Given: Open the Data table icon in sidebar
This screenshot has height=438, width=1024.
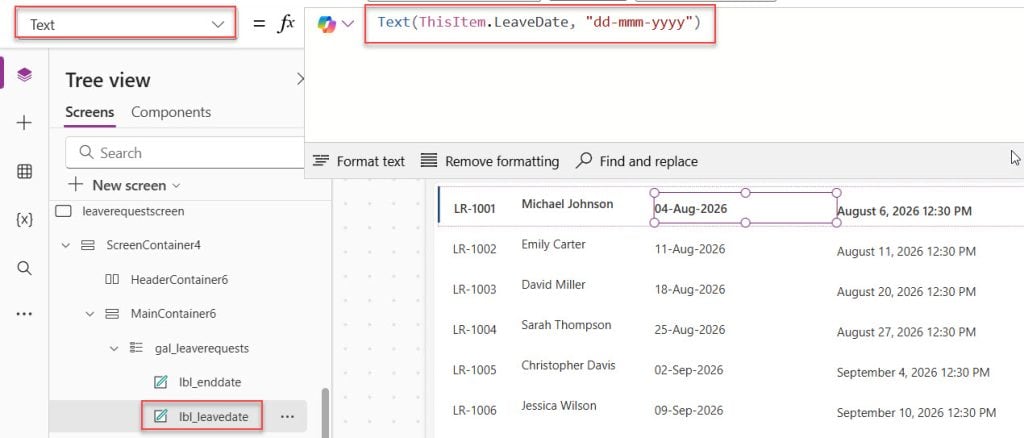Looking at the screenshot, I should tap(24, 172).
